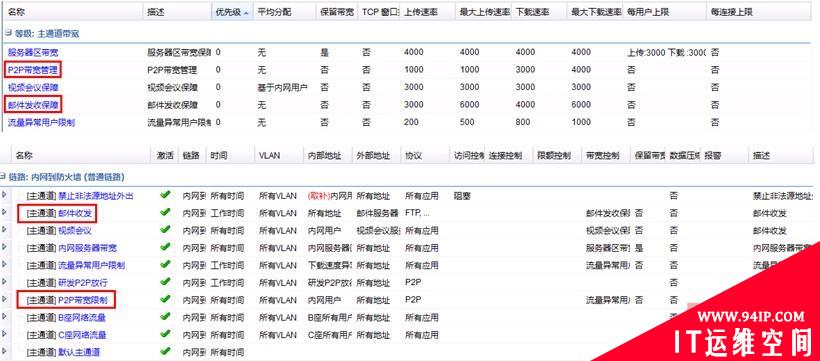Viewport: 820px width, 361px height.
Task: Select the 阻塞 access-control cell
Action: 463,196
